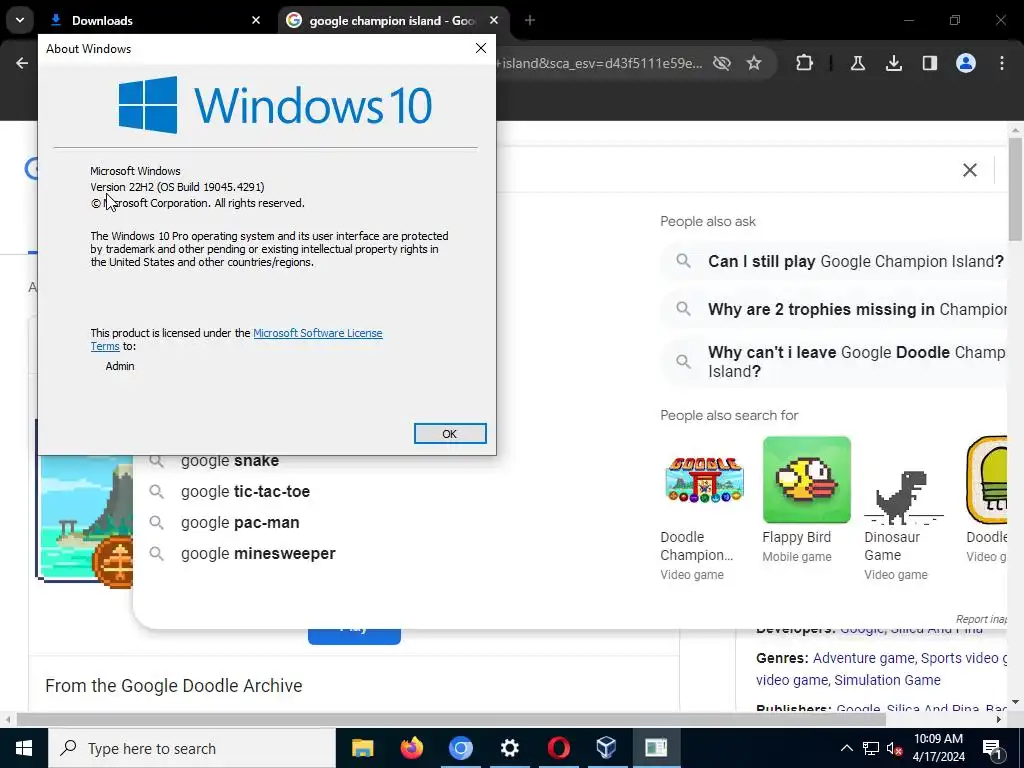Open Settings gear from taskbar
Screen dimensions: 1024x768
coord(509,748)
